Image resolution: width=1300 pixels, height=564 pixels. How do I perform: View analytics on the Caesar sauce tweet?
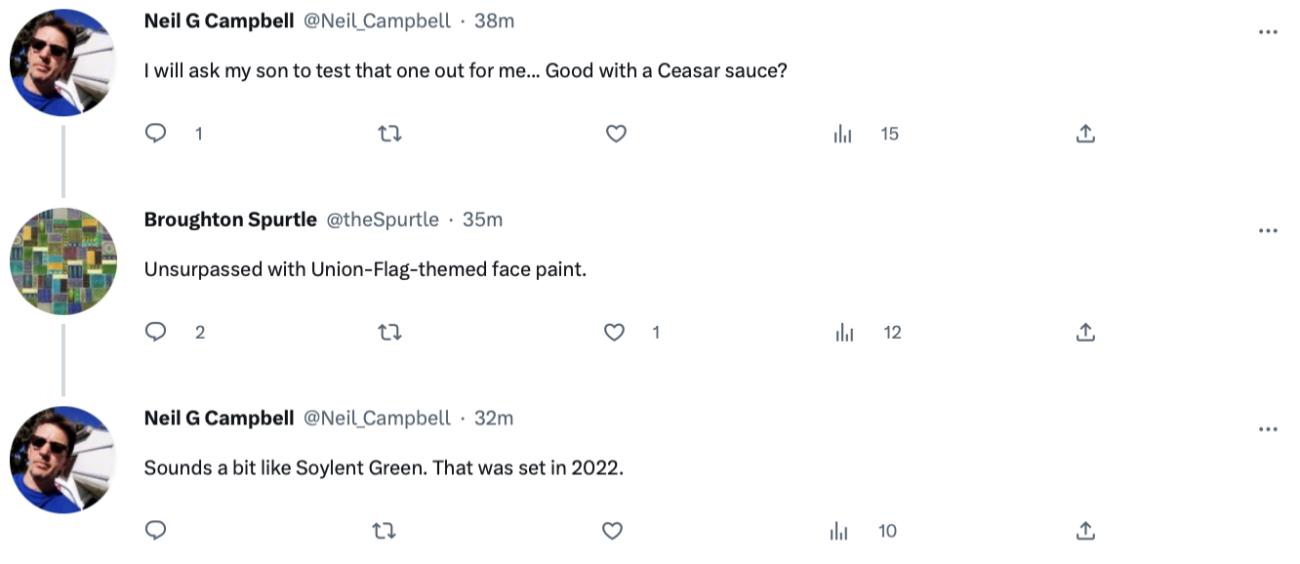point(843,133)
